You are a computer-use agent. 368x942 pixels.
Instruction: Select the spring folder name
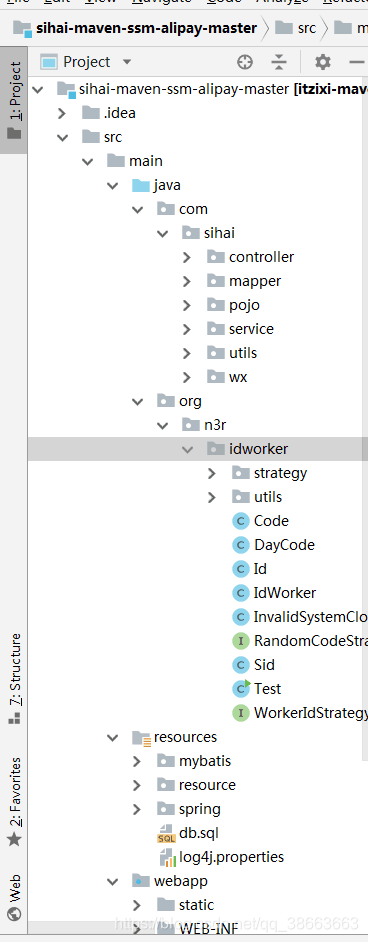[200, 809]
